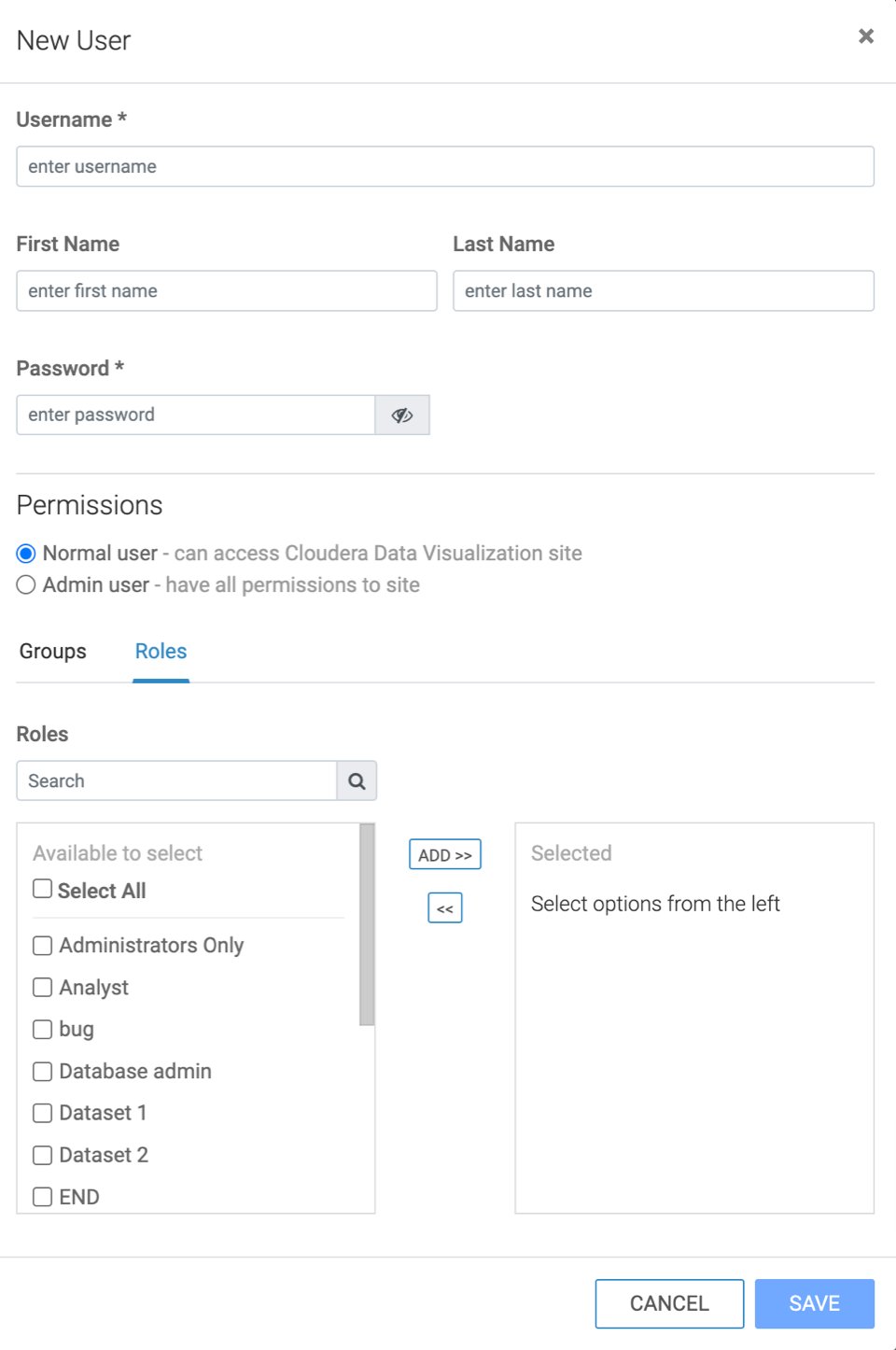Click into the roles Search box

(x=177, y=781)
